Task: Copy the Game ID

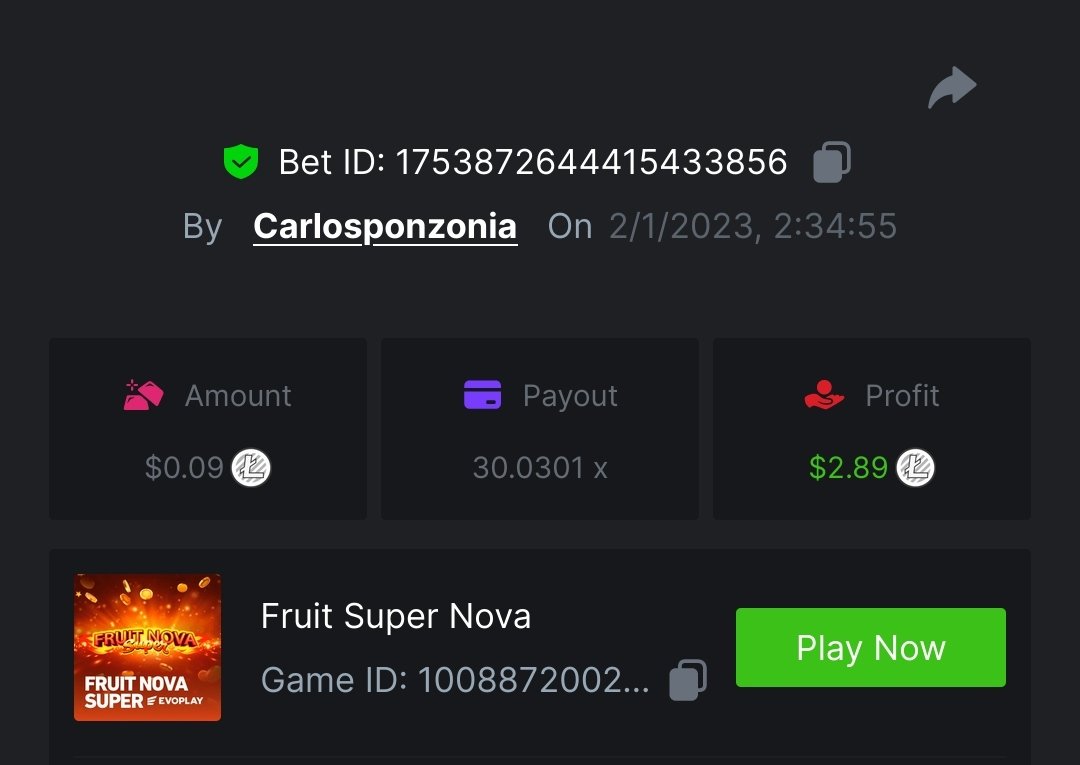Action: (x=688, y=679)
